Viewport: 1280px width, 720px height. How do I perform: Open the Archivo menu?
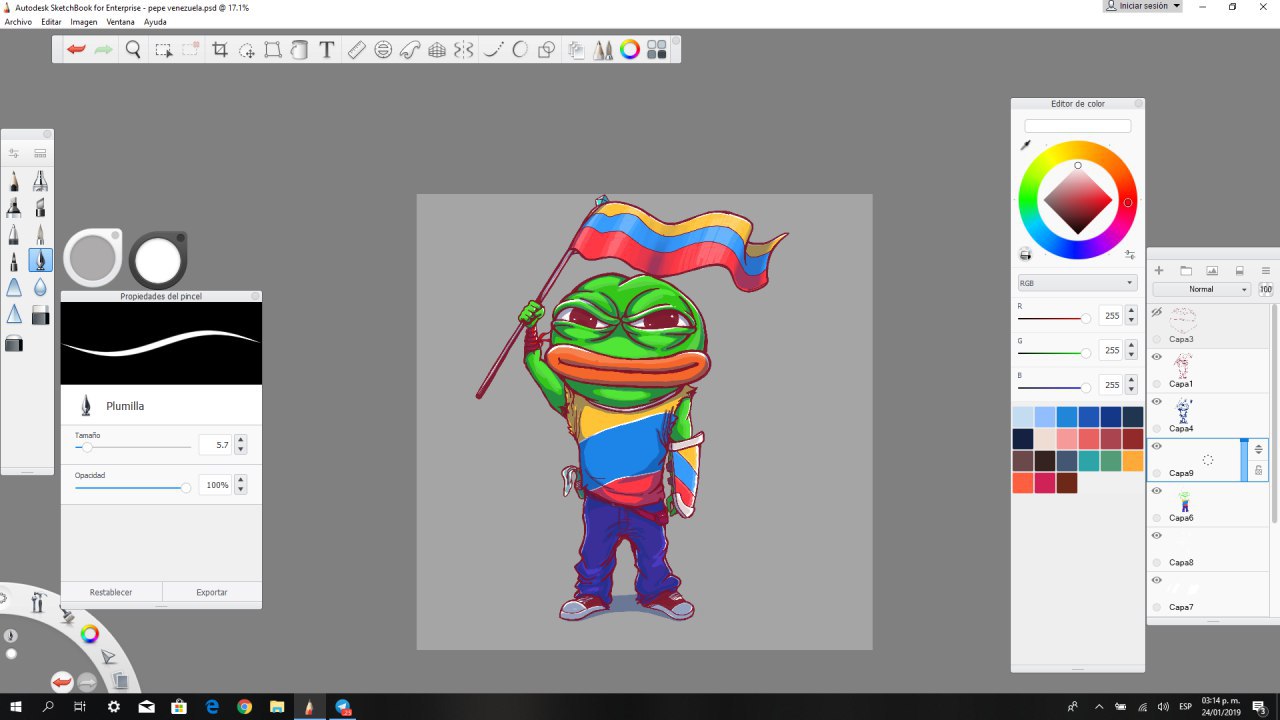18,21
